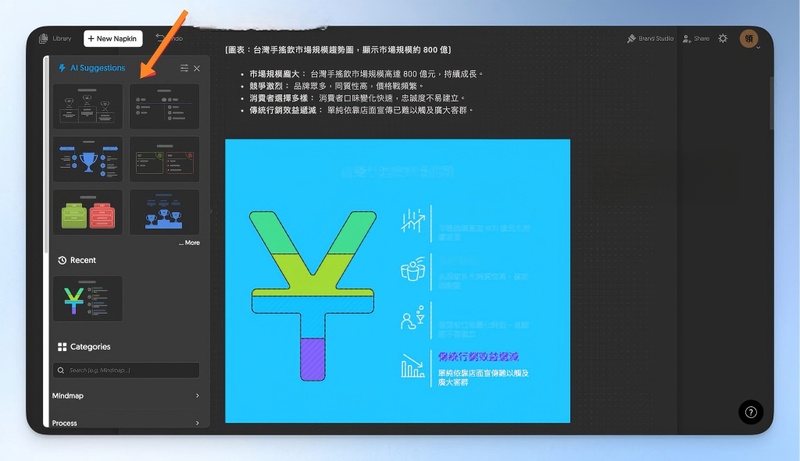The image size is (800, 461).
Task: Open the Library panel
Action: (x=55, y=38)
